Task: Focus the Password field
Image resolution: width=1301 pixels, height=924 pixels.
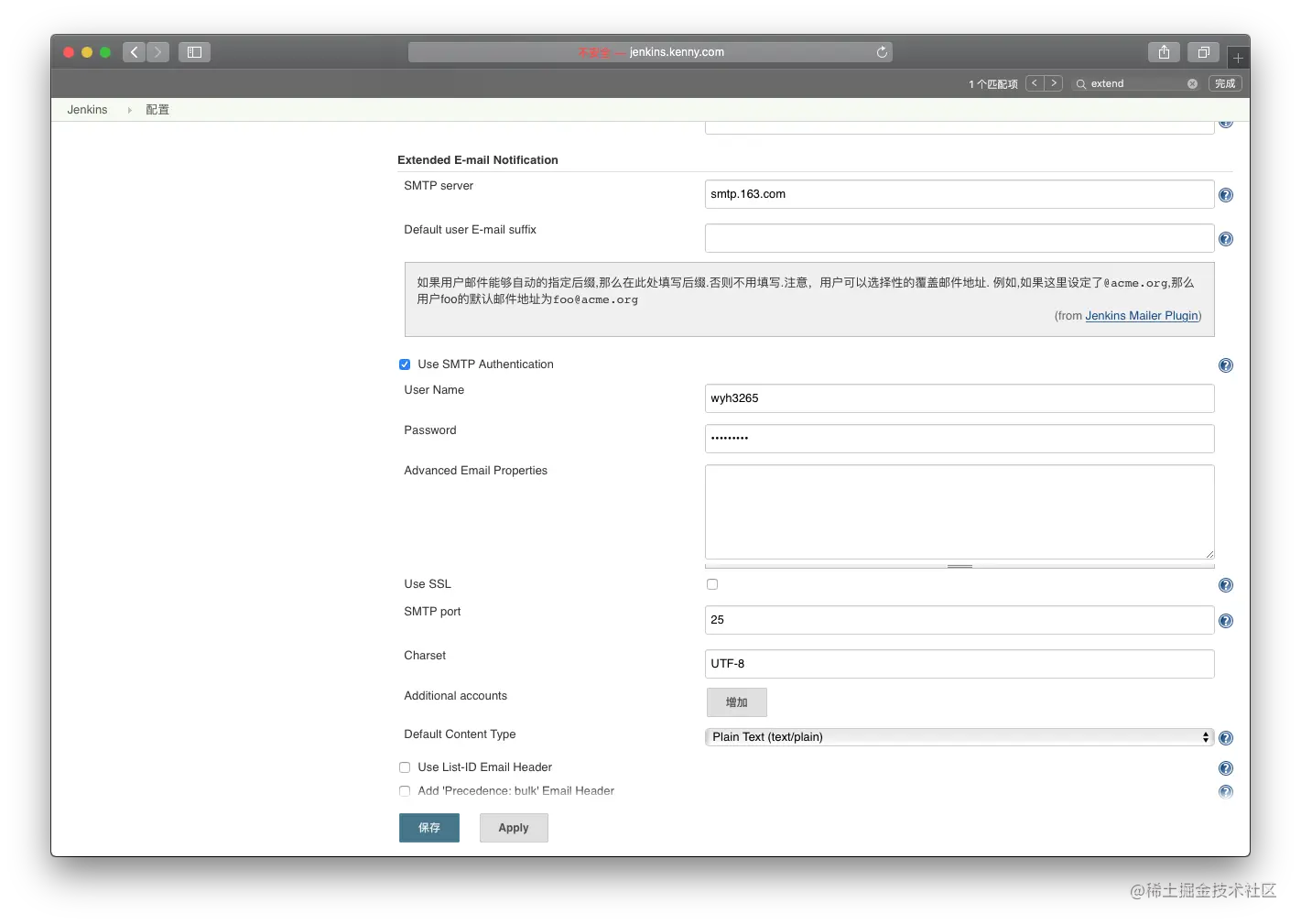Action: point(959,439)
